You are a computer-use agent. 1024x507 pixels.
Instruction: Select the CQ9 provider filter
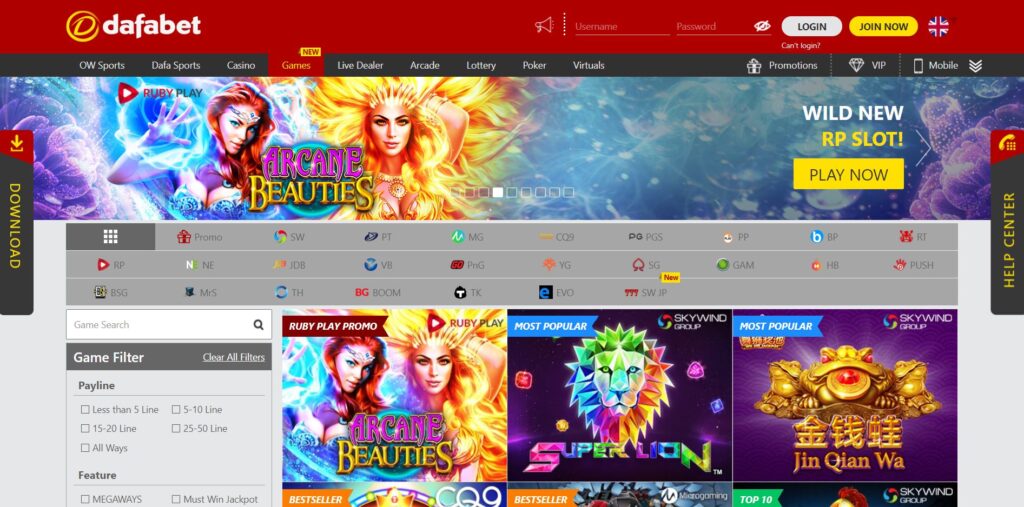pyautogui.click(x=556, y=237)
